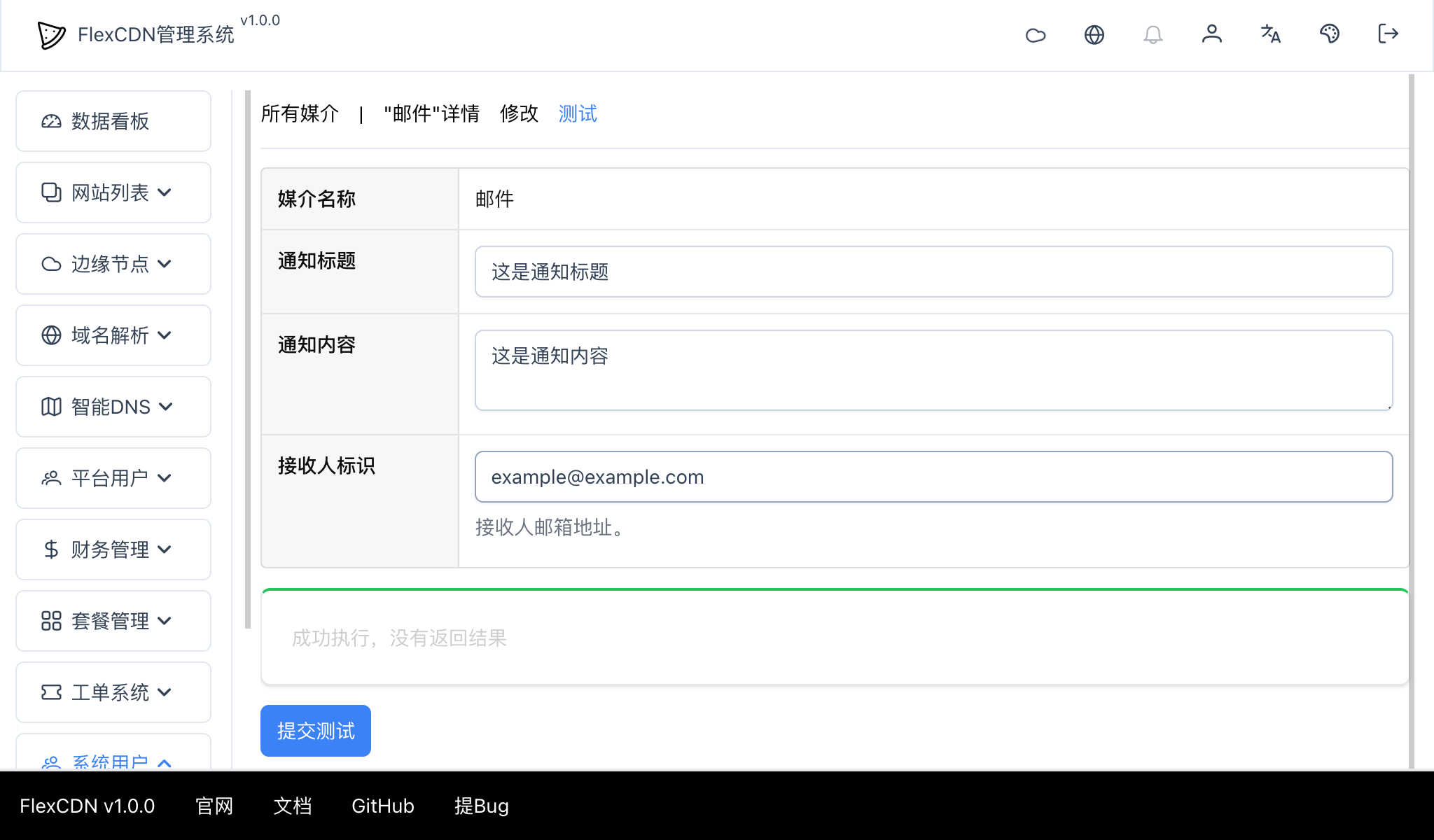
Task: Switch to the 所有媒介 tab
Action: tap(299, 113)
